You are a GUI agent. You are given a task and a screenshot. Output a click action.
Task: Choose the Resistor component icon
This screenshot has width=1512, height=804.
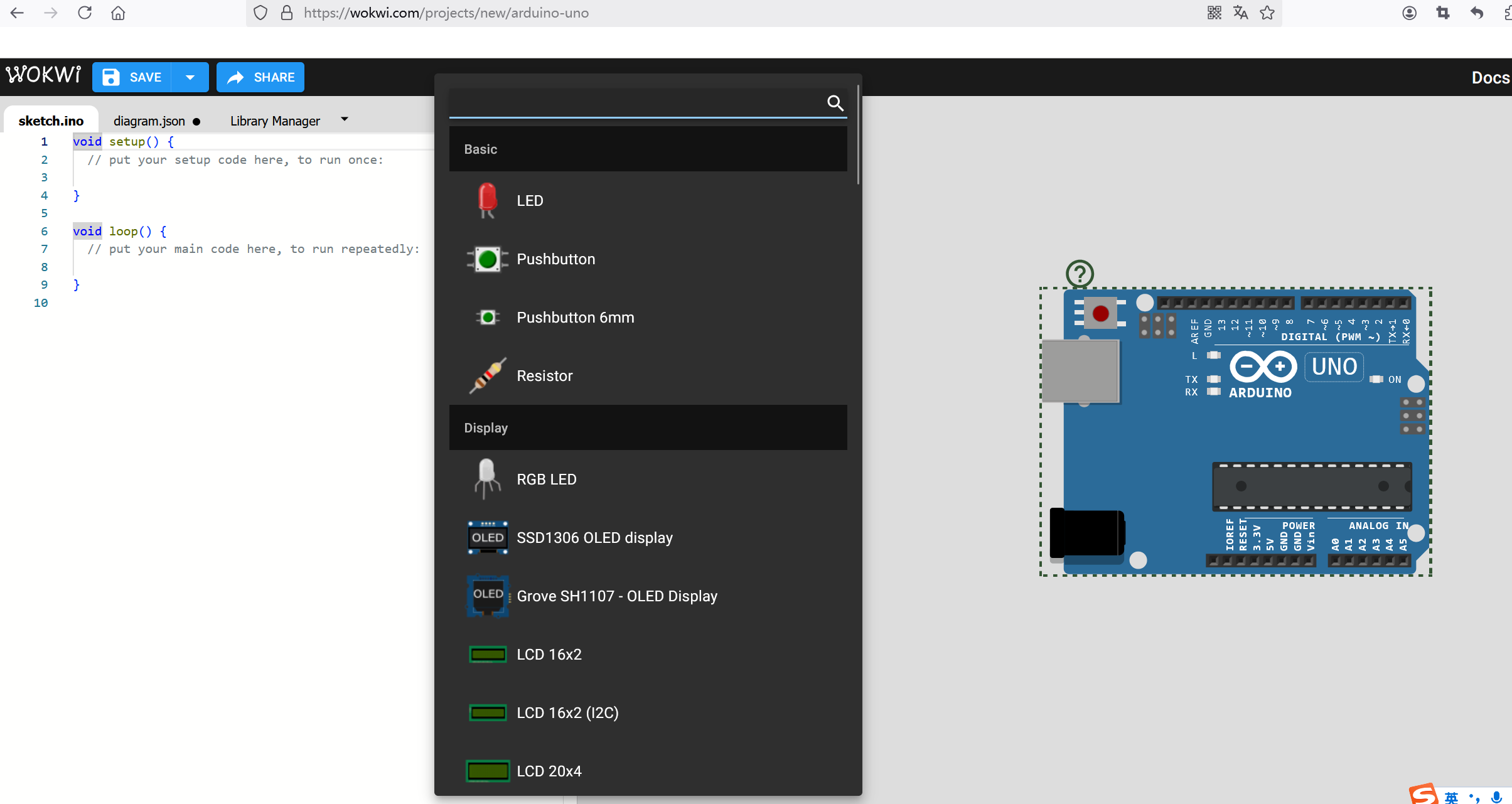(488, 376)
